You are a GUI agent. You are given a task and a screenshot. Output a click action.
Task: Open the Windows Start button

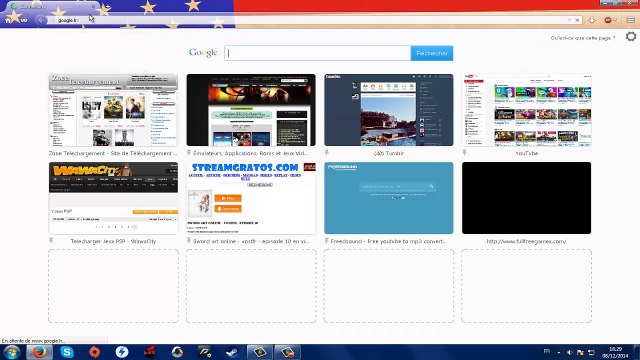click(x=11, y=352)
